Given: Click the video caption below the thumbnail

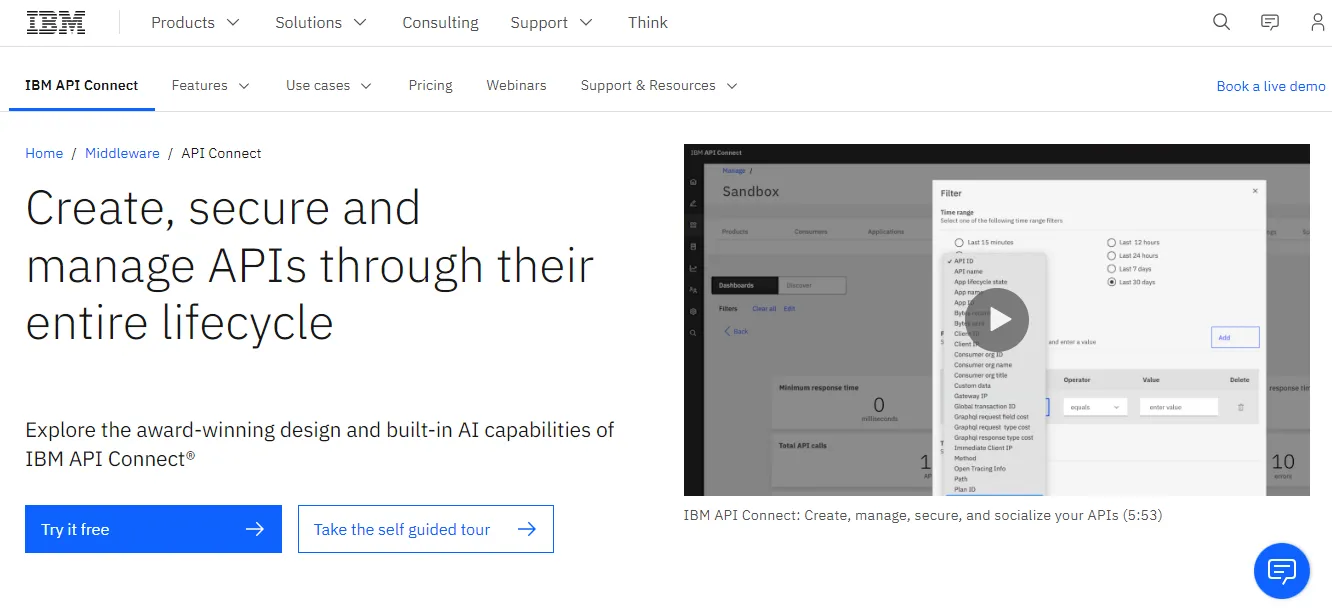Looking at the screenshot, I should (923, 516).
